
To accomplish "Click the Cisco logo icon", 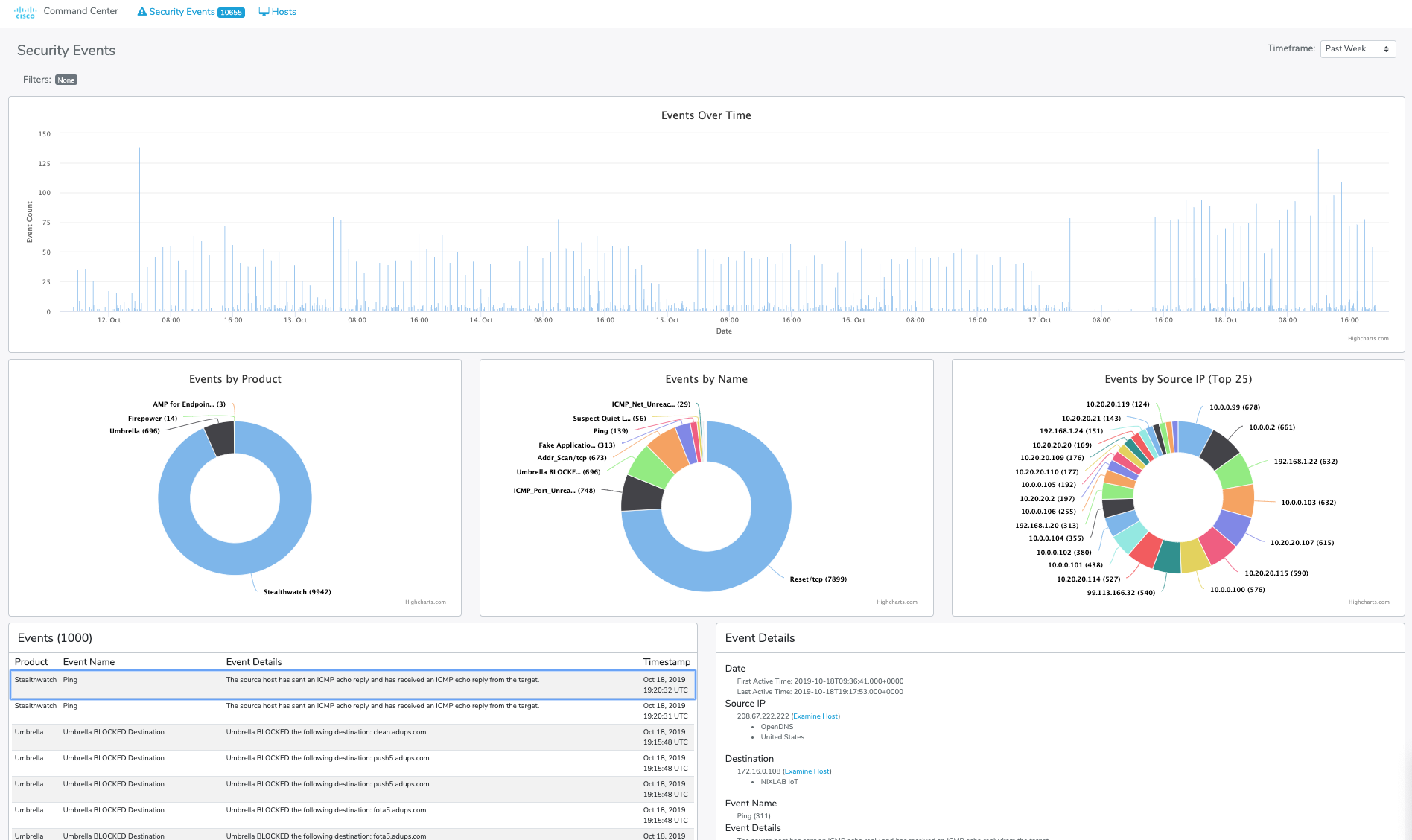I will [25, 13].
